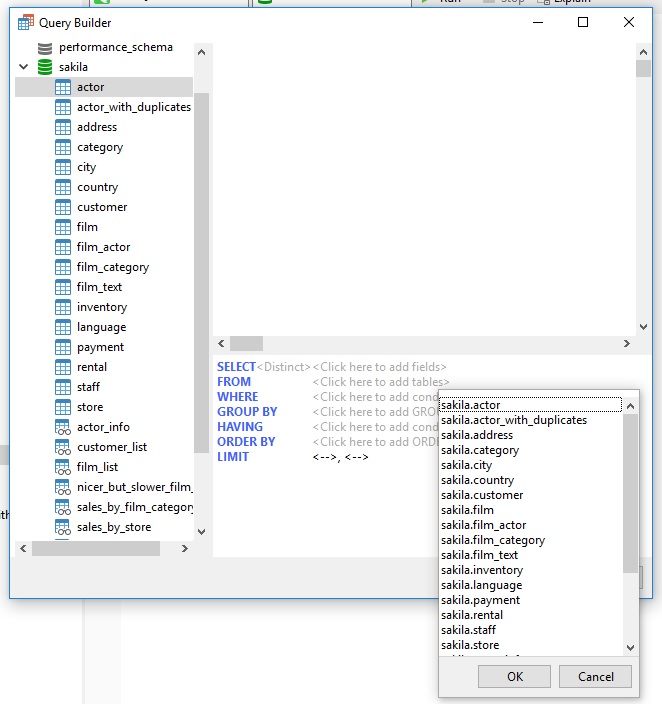662x704 pixels.
Task: Click 'Click here to add fields' link
Action: click(379, 367)
